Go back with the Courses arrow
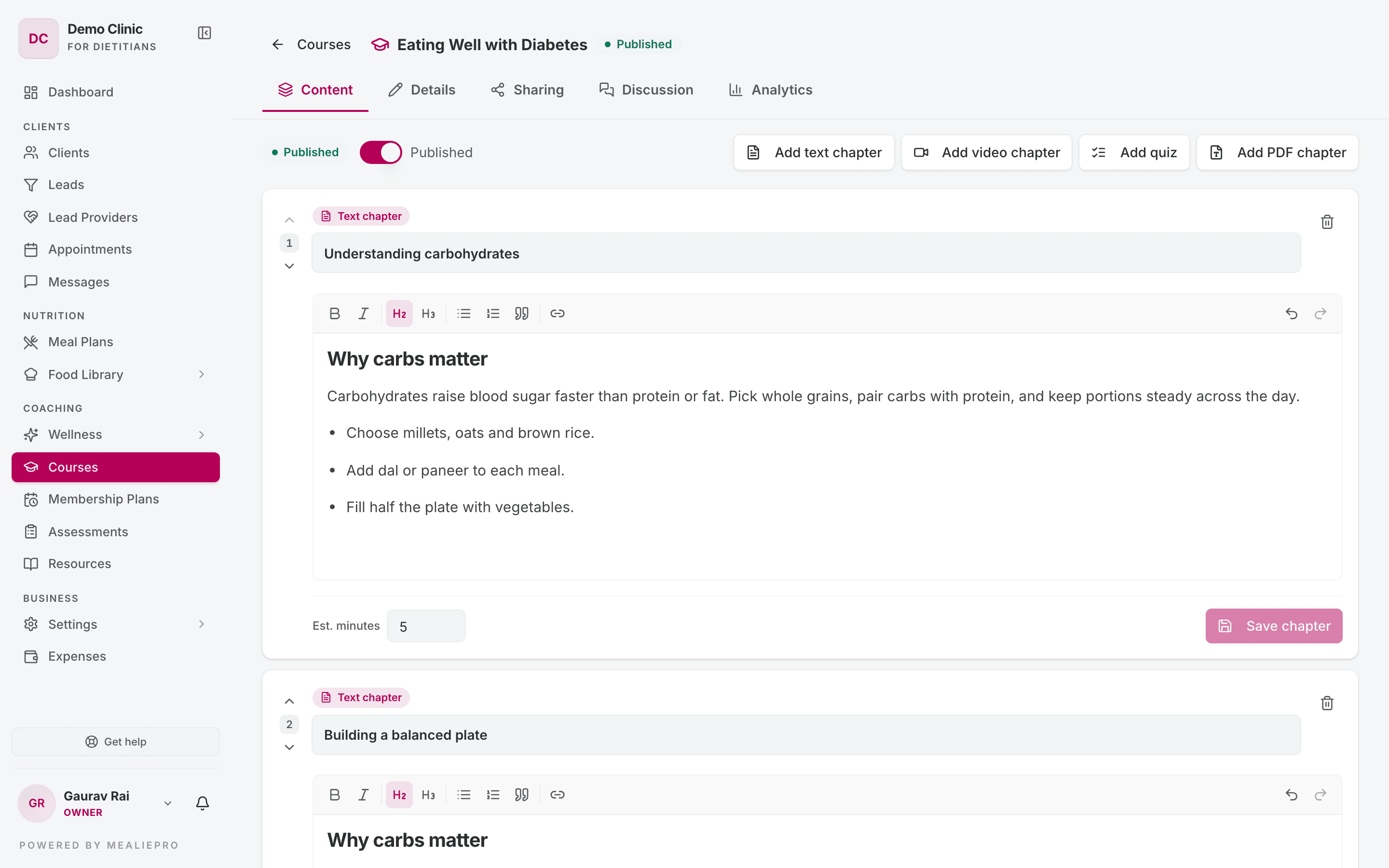The image size is (1389, 868). click(x=278, y=44)
